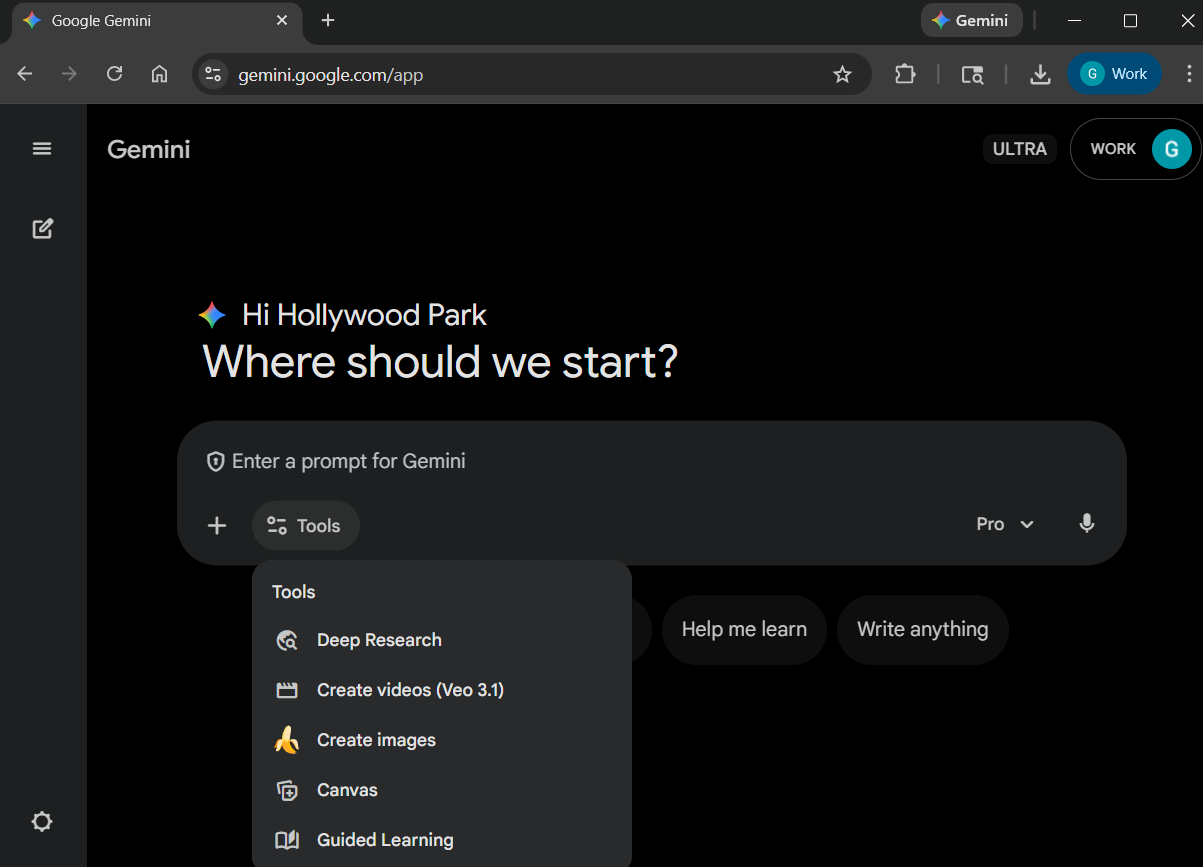This screenshot has height=867, width=1203.
Task: Bookmark this page with the star
Action: [x=842, y=74]
